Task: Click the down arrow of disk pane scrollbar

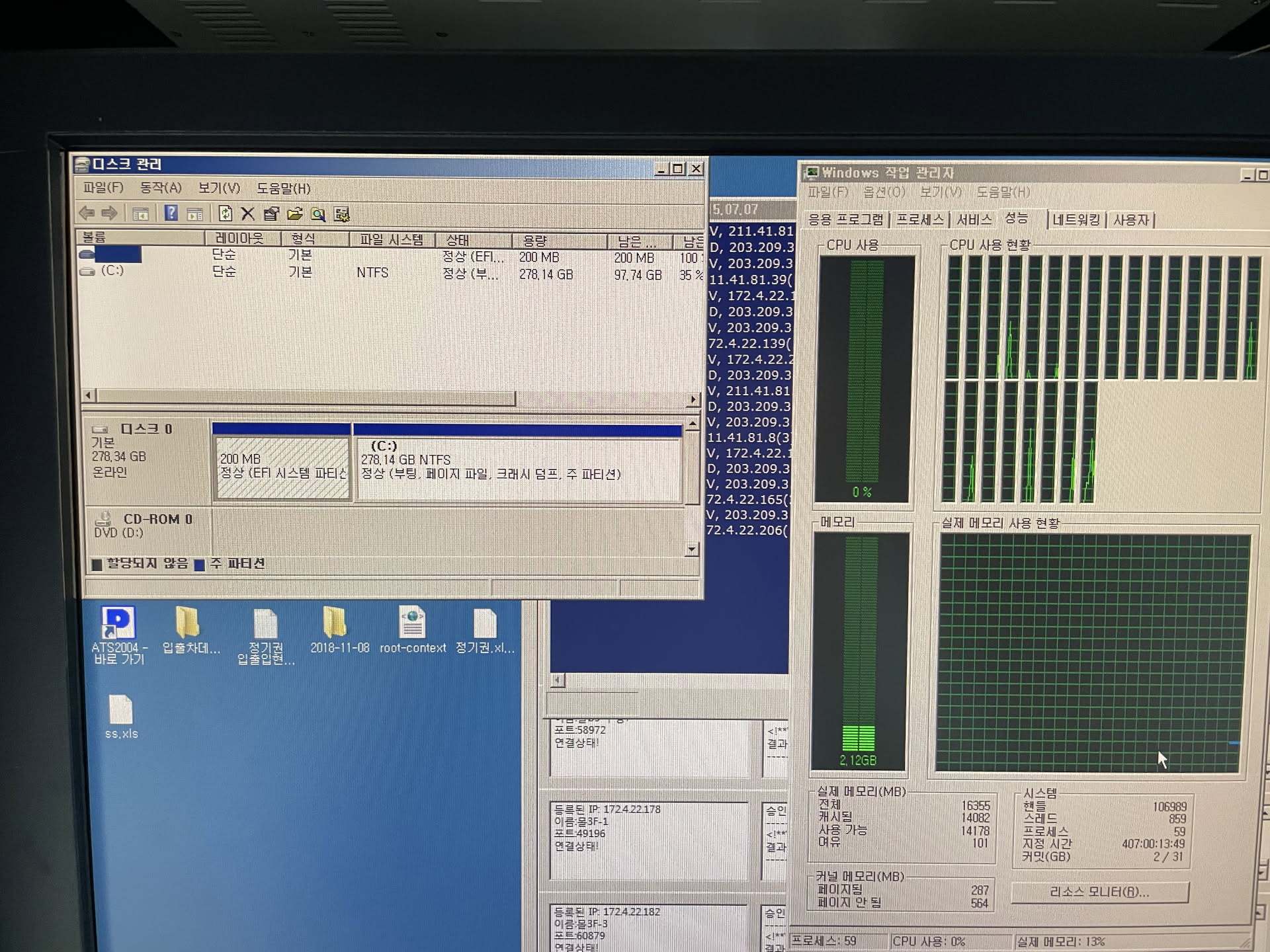Action: pos(692,549)
